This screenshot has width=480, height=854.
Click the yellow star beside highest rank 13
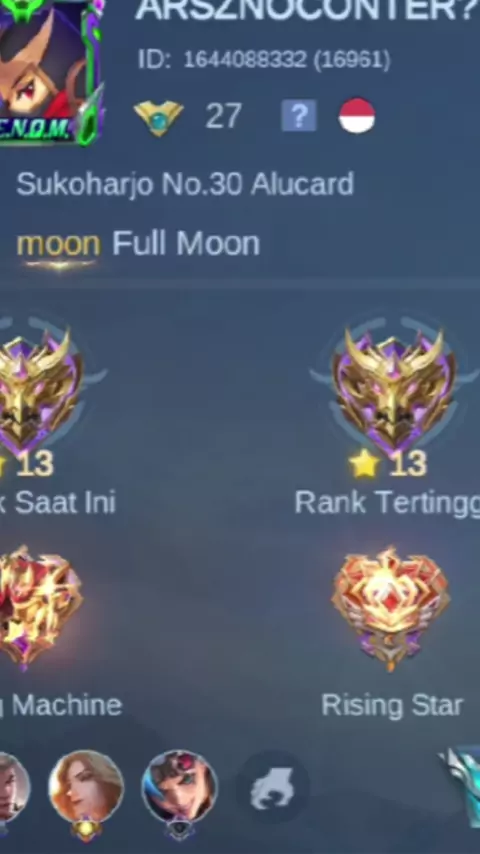coord(364,465)
